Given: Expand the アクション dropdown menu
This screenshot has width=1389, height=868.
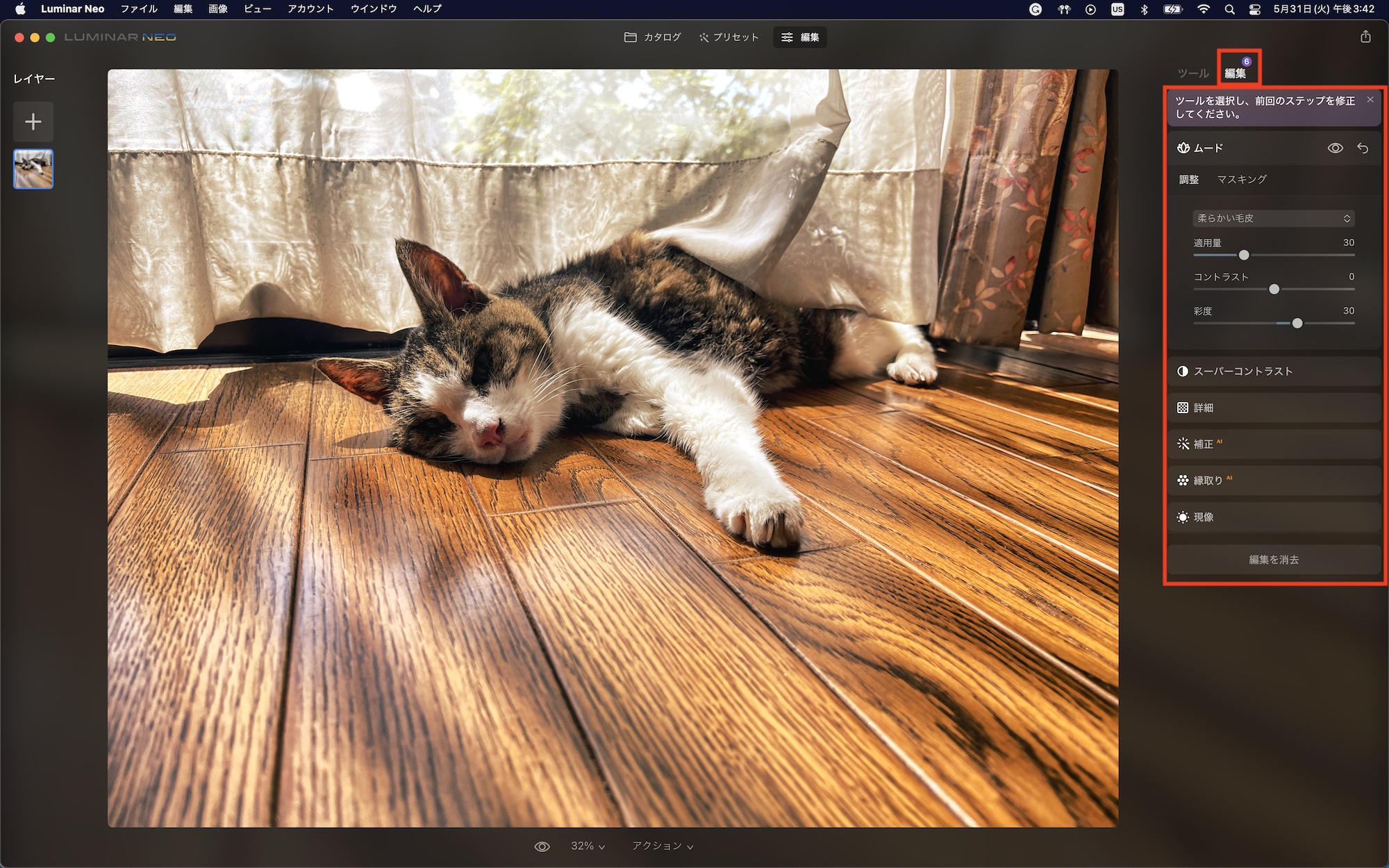Looking at the screenshot, I should [662, 846].
